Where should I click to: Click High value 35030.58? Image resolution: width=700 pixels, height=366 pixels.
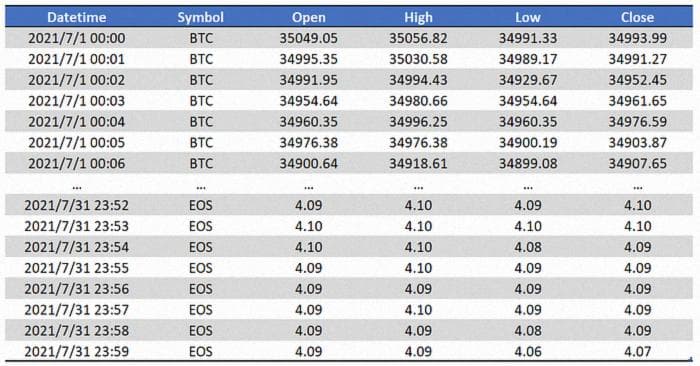pos(418,59)
